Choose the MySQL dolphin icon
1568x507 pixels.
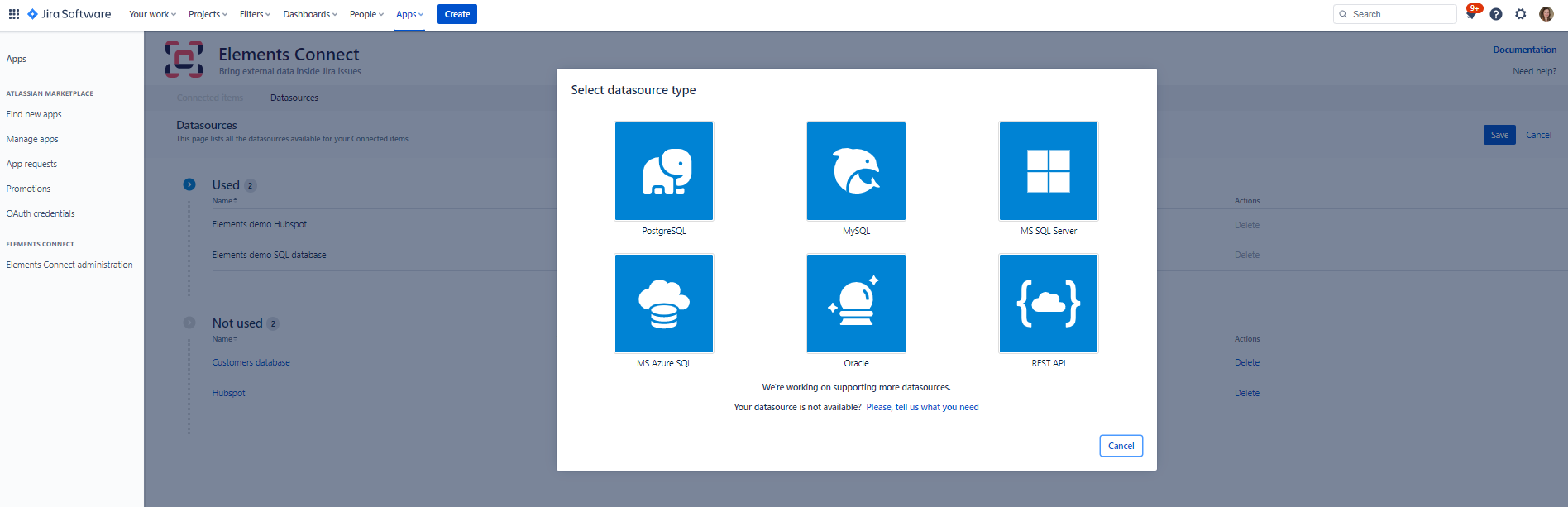pyautogui.click(x=856, y=171)
